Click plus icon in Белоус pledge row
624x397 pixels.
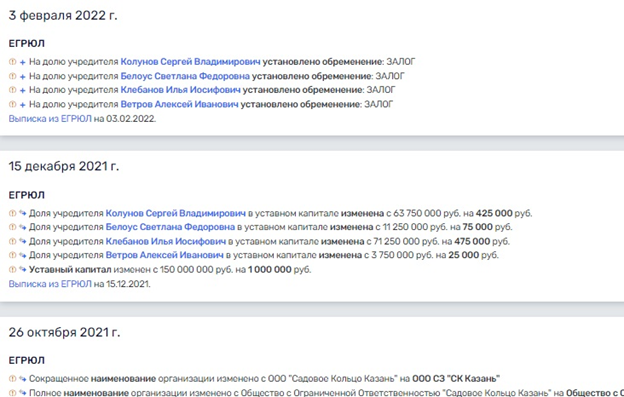pos(23,76)
